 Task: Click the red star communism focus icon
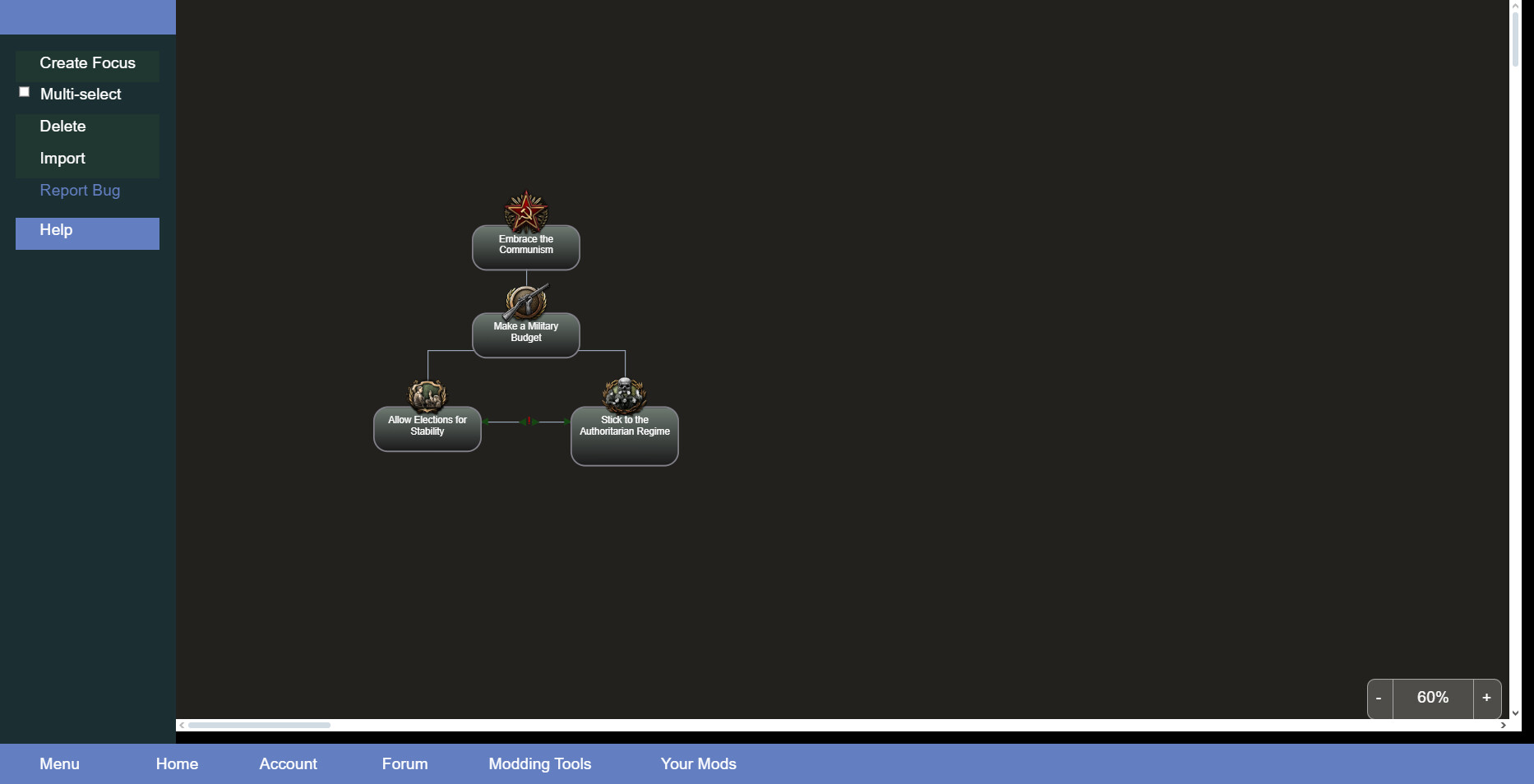[x=526, y=212]
